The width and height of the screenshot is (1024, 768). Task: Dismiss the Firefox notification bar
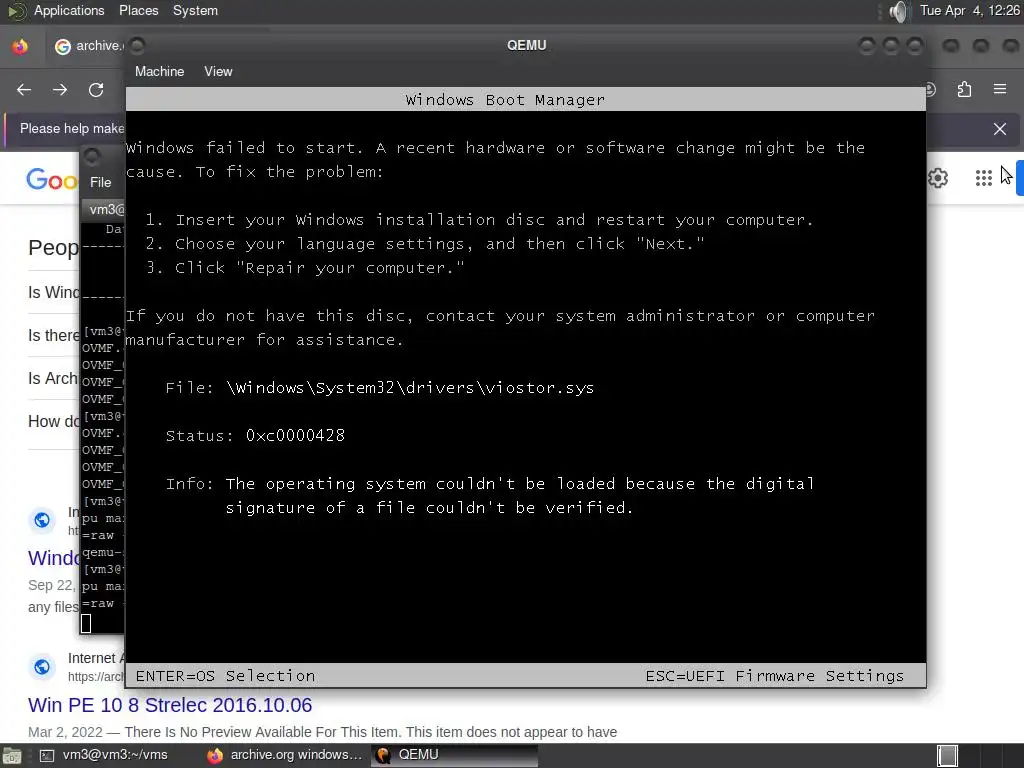click(x=1000, y=129)
